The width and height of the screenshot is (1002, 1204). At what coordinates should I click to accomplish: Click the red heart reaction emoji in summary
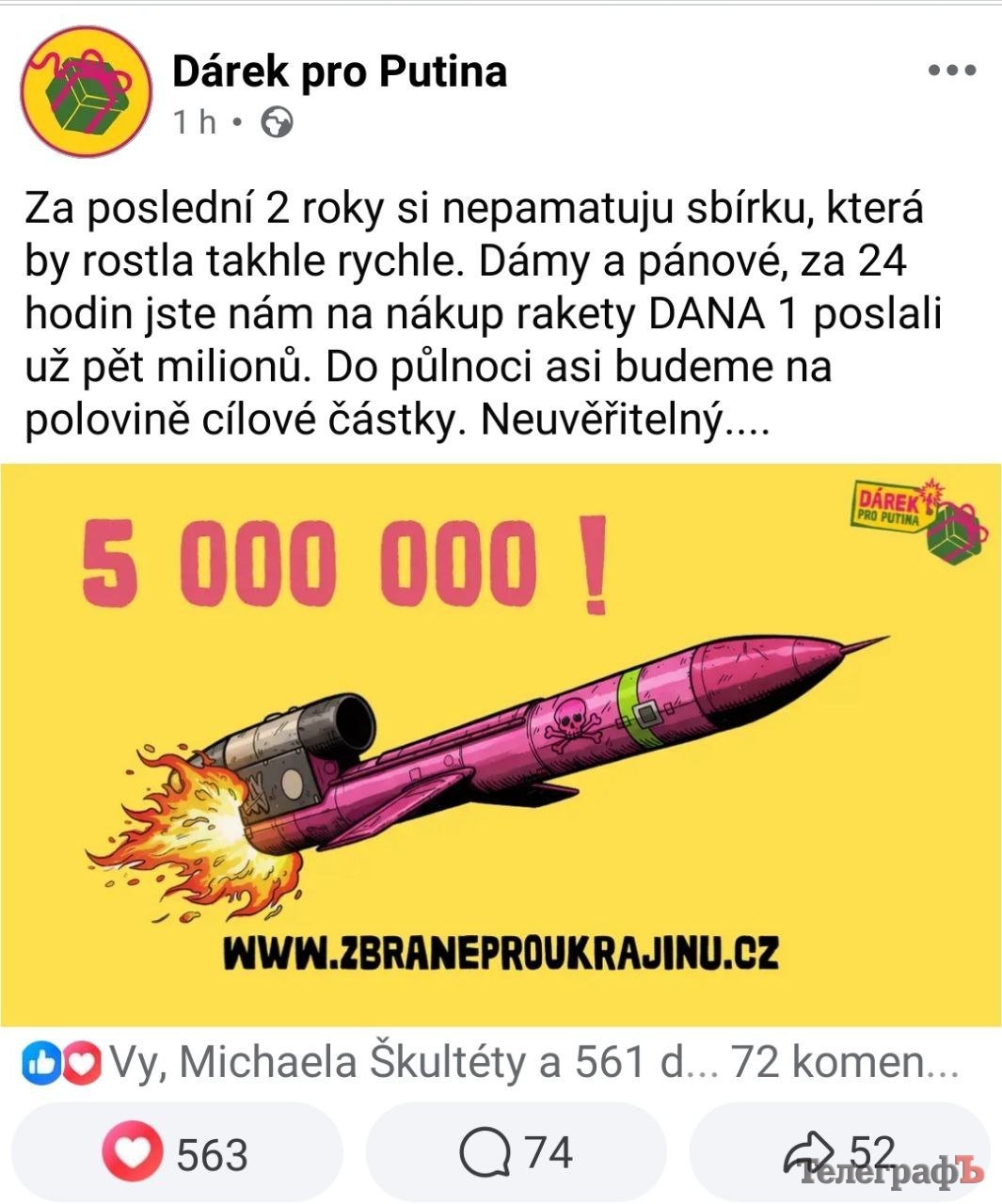point(83,1063)
